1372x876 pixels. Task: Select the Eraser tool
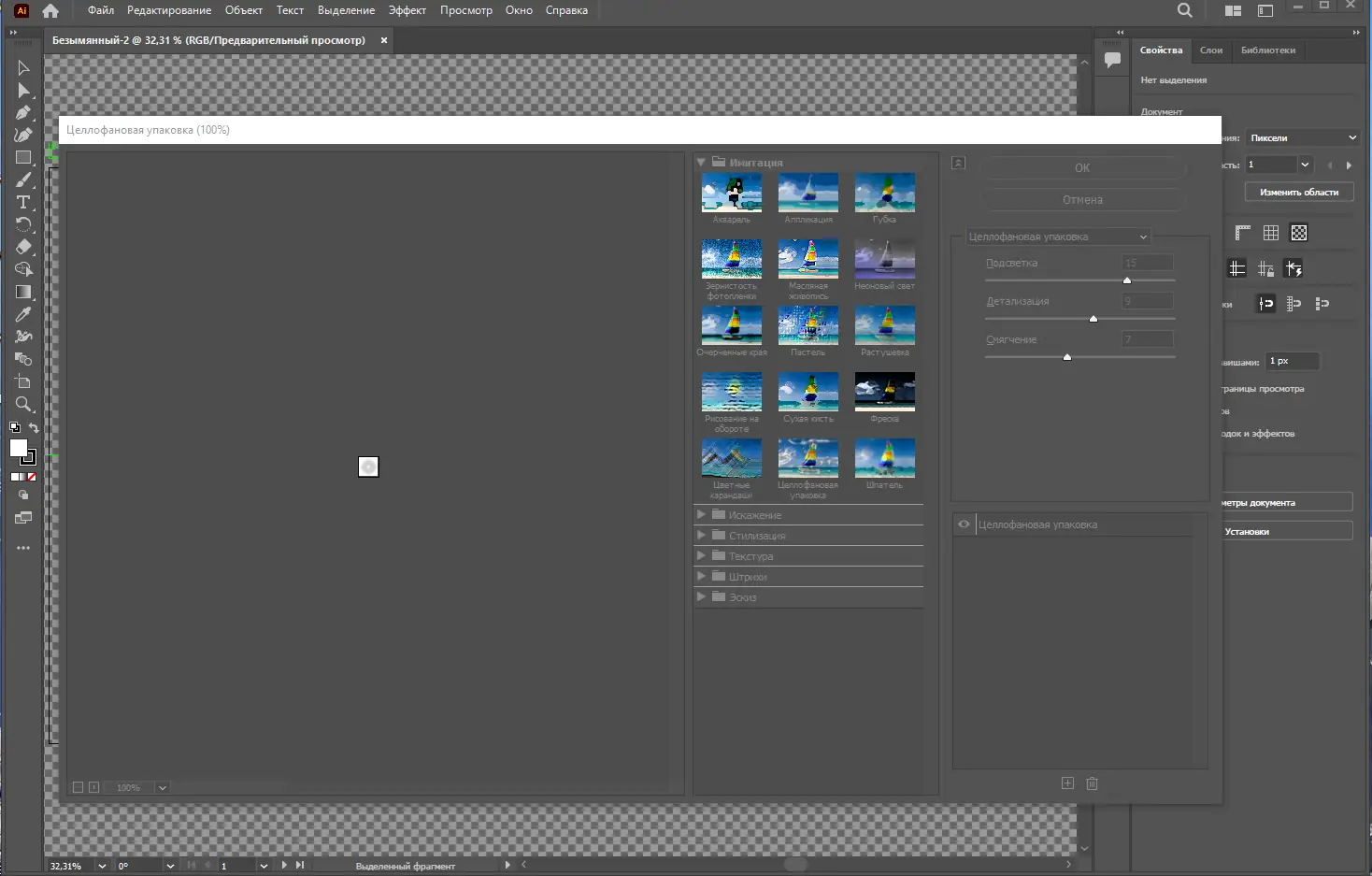coord(23,248)
